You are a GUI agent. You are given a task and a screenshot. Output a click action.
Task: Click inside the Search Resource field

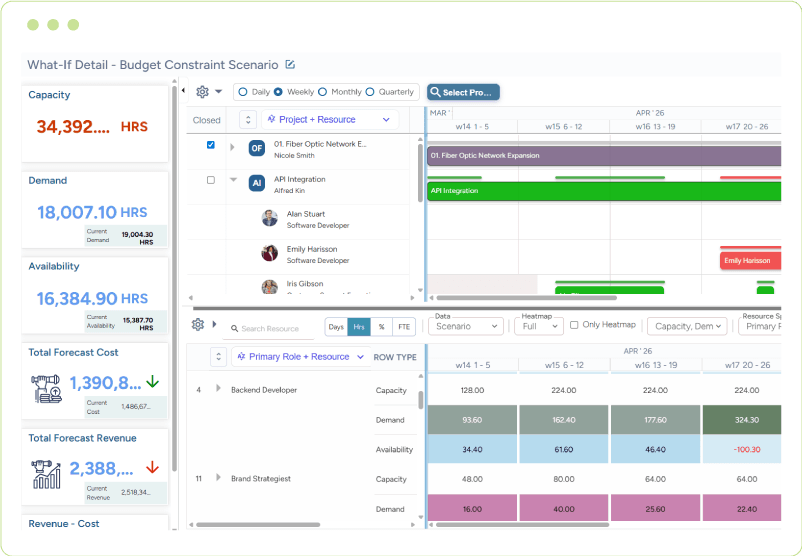[x=270, y=329]
